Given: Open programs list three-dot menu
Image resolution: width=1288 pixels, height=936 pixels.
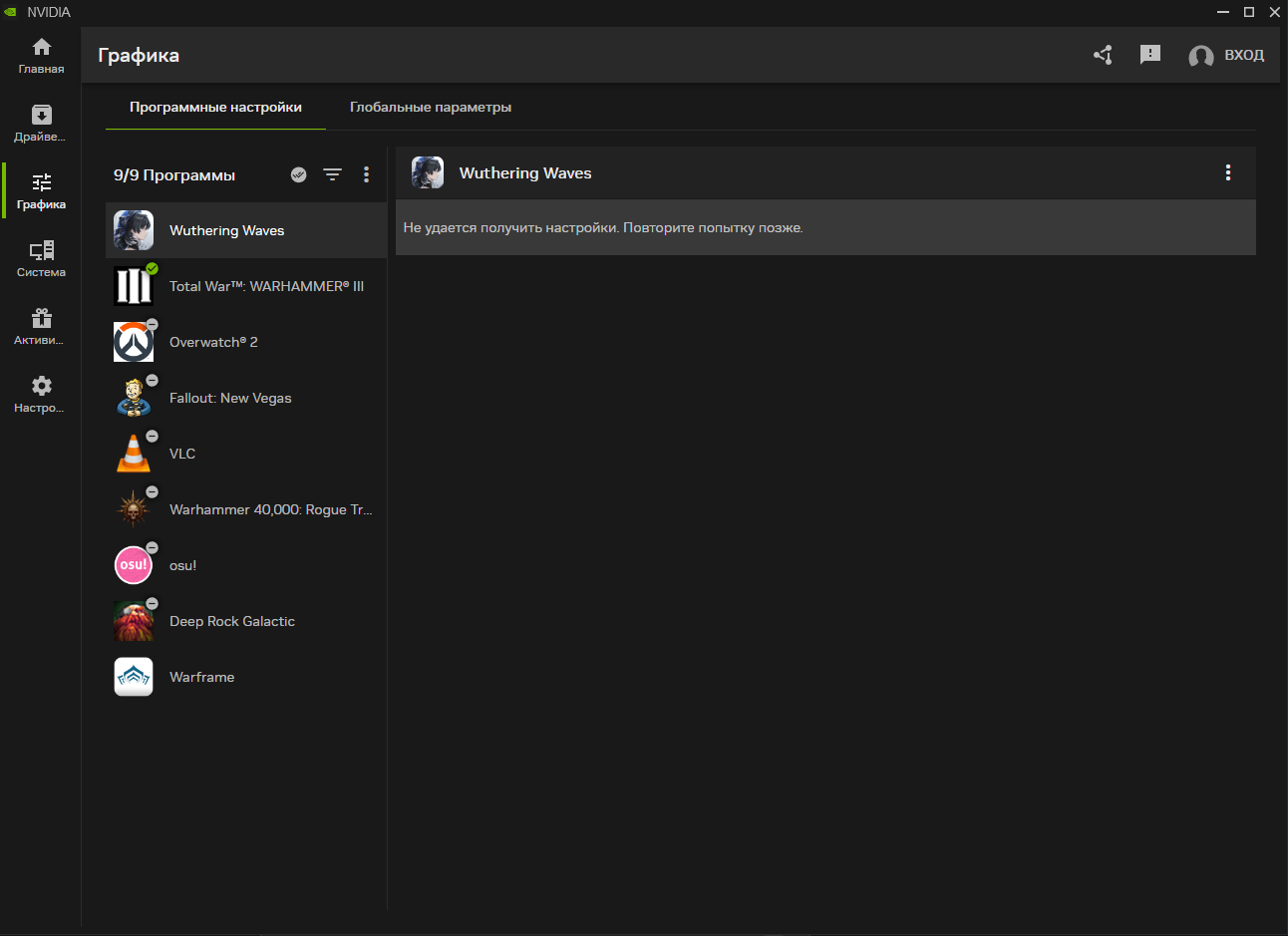Looking at the screenshot, I should pyautogui.click(x=366, y=174).
